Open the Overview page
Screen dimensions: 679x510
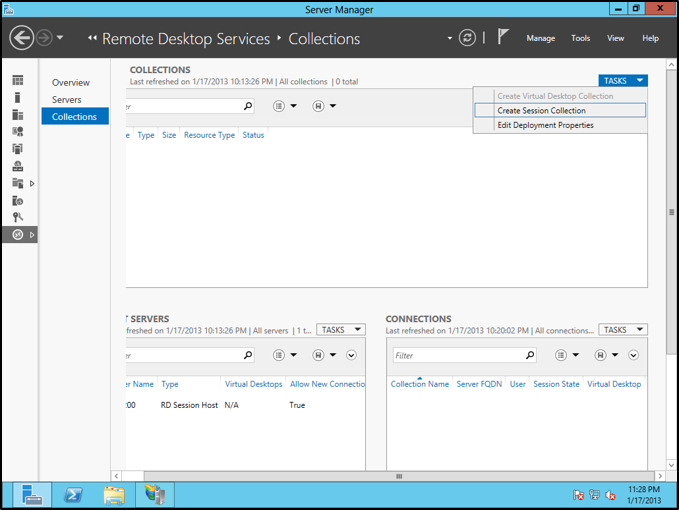click(71, 83)
